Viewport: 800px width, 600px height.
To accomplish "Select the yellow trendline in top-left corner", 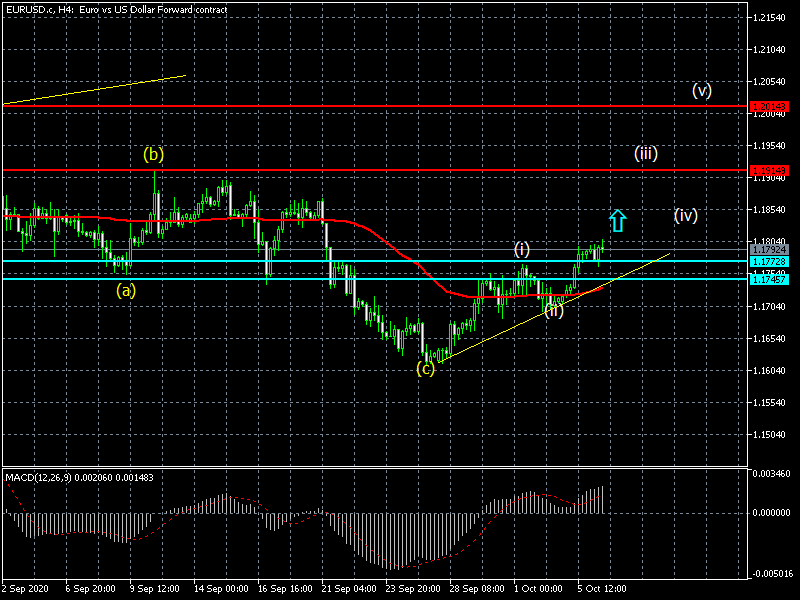I will coord(95,89).
